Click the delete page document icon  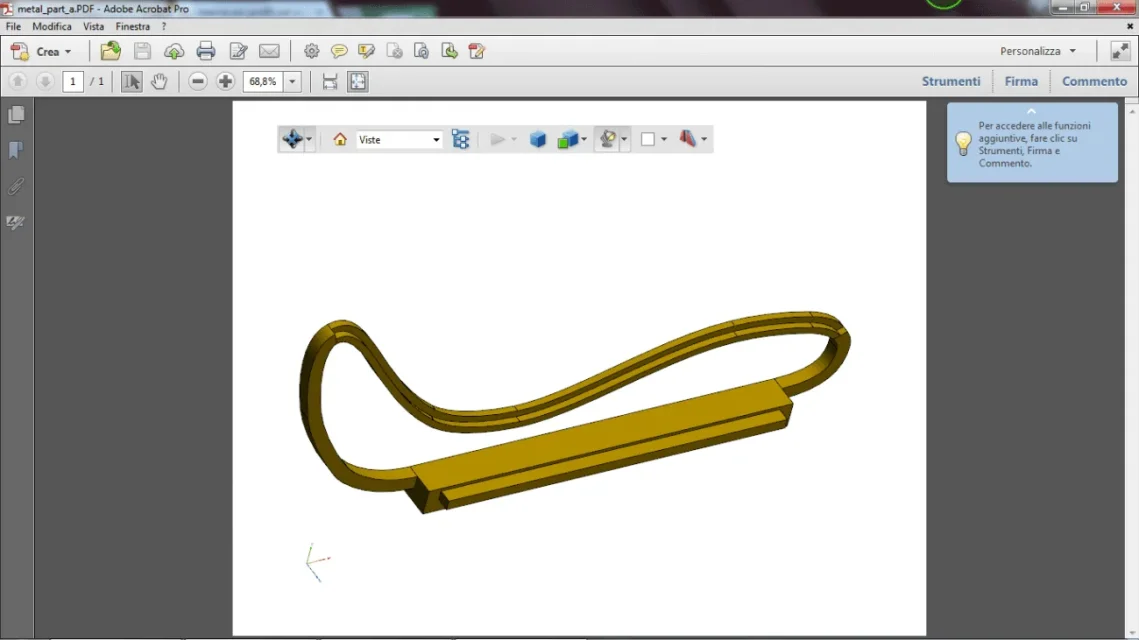point(394,51)
